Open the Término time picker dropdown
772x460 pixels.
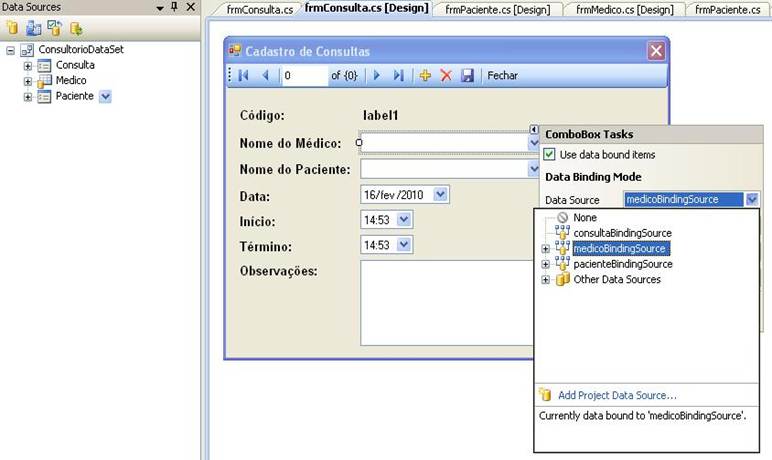point(404,244)
